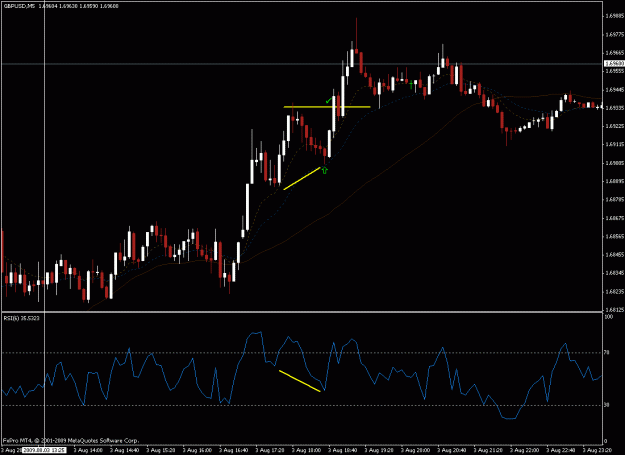625x455 pixels.
Task: Click time axis label 3 Aug 16:40
Action: pos(233,450)
